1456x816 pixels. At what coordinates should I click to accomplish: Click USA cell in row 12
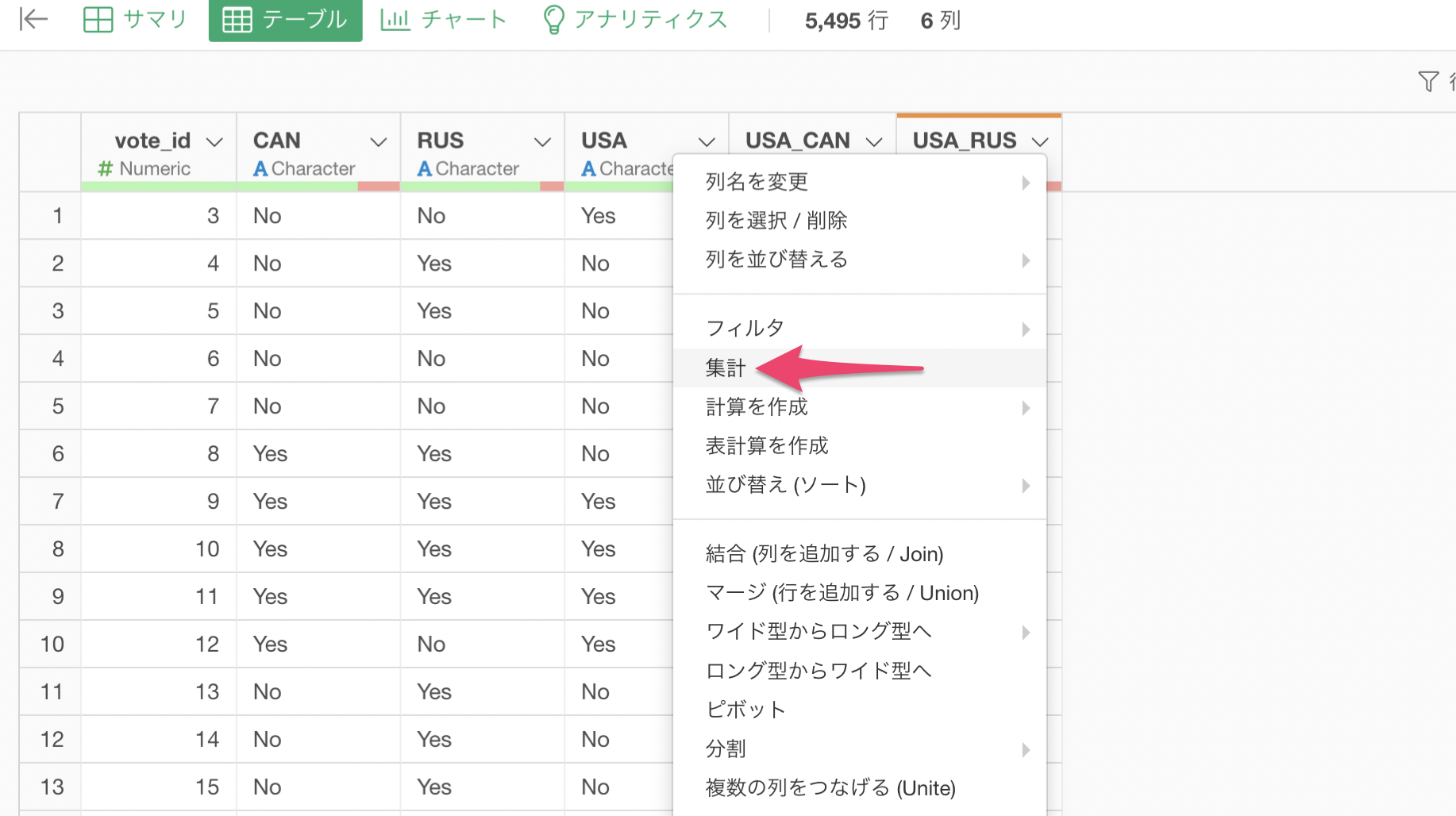tap(619, 739)
